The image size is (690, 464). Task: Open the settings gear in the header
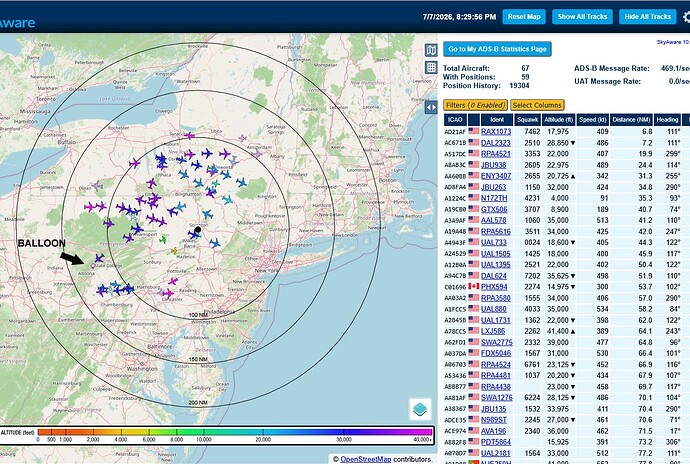686,17
